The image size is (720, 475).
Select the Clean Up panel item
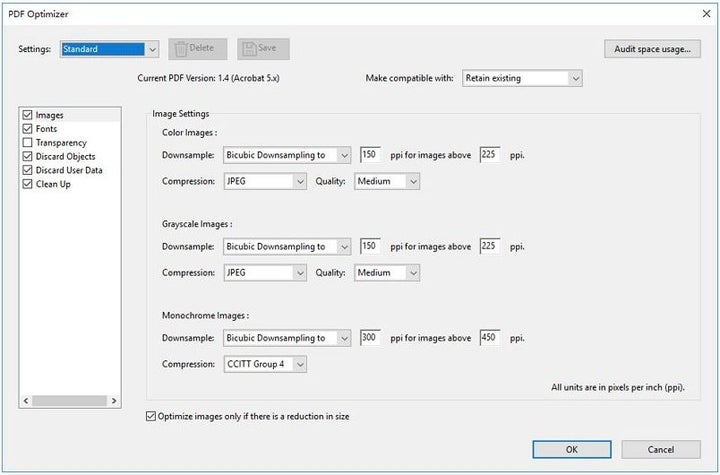pyautogui.click(x=53, y=184)
